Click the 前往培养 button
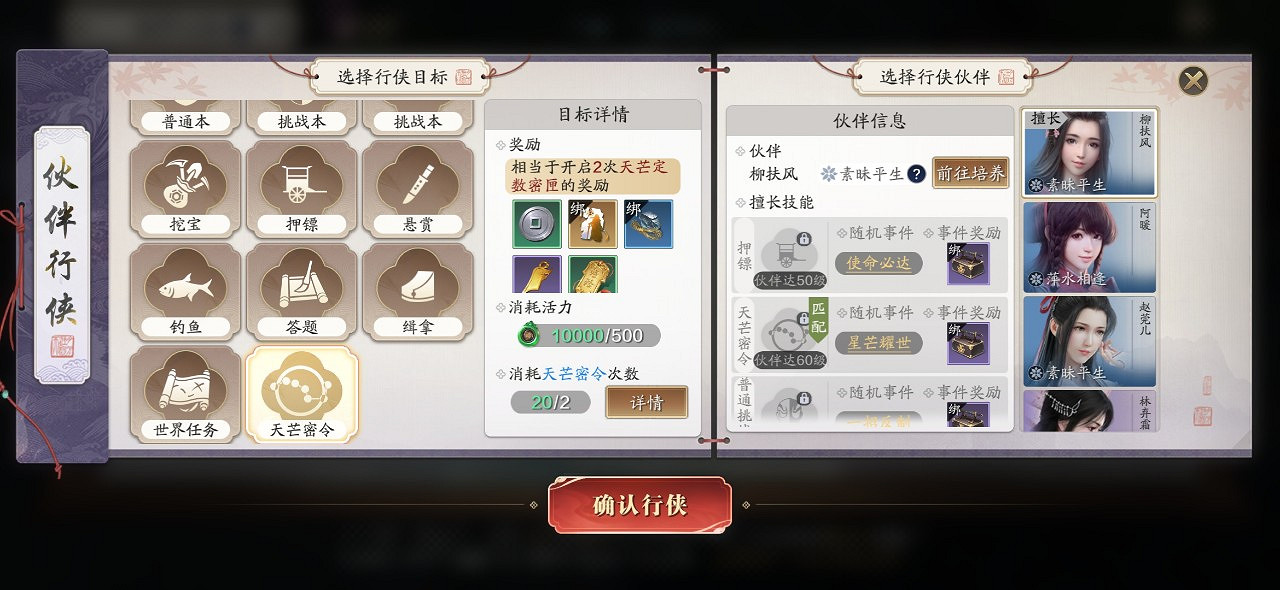Screen dimensions: 1280x590 [x=970, y=173]
